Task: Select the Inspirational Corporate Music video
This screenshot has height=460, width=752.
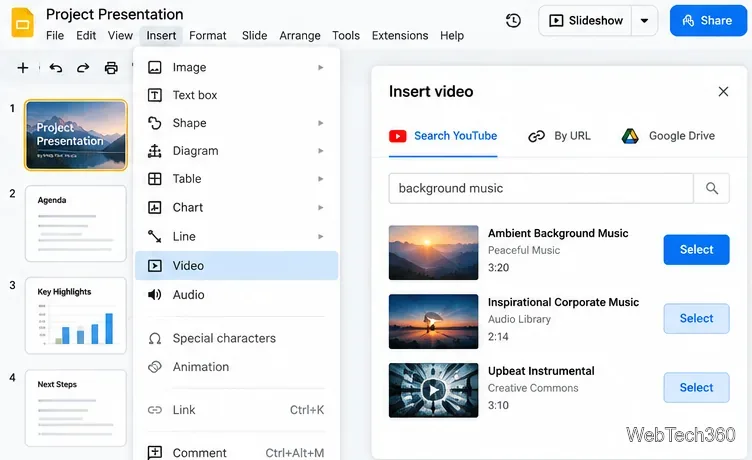Action: (x=696, y=318)
